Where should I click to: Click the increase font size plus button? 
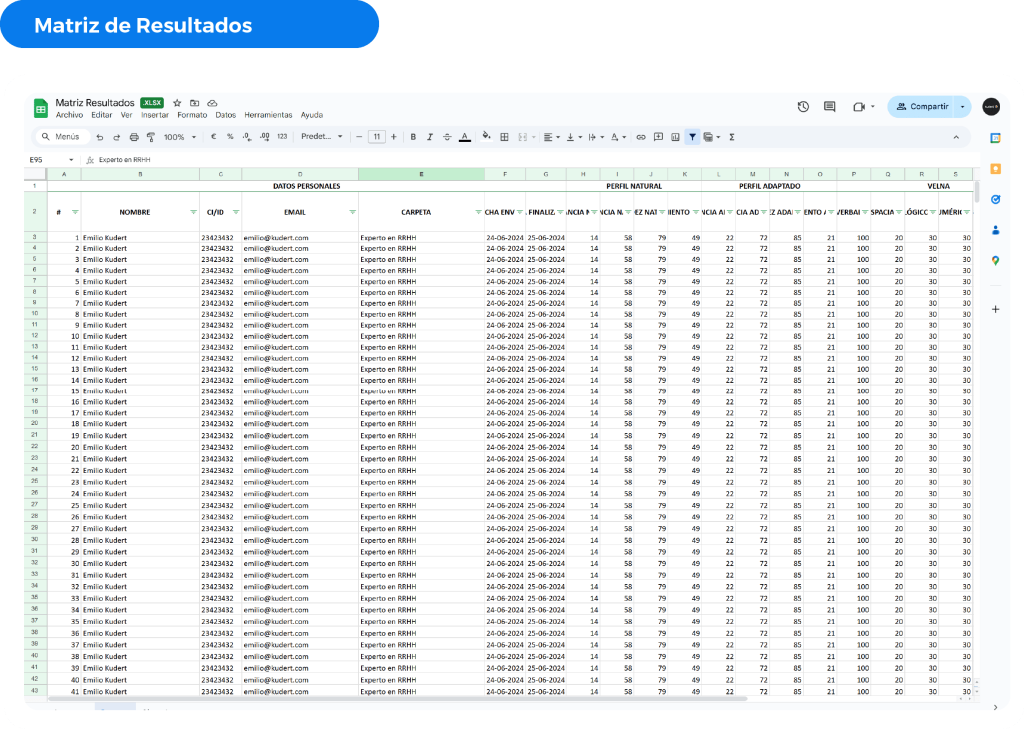[394, 137]
